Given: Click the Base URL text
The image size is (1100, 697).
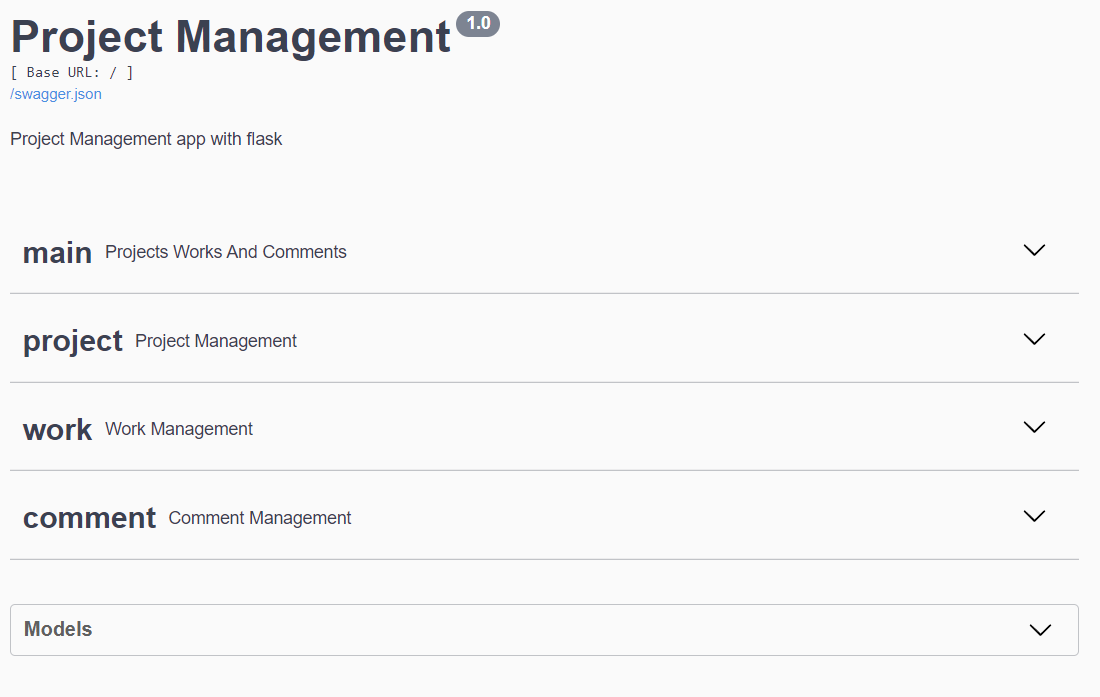Looking at the screenshot, I should pos(72,72).
